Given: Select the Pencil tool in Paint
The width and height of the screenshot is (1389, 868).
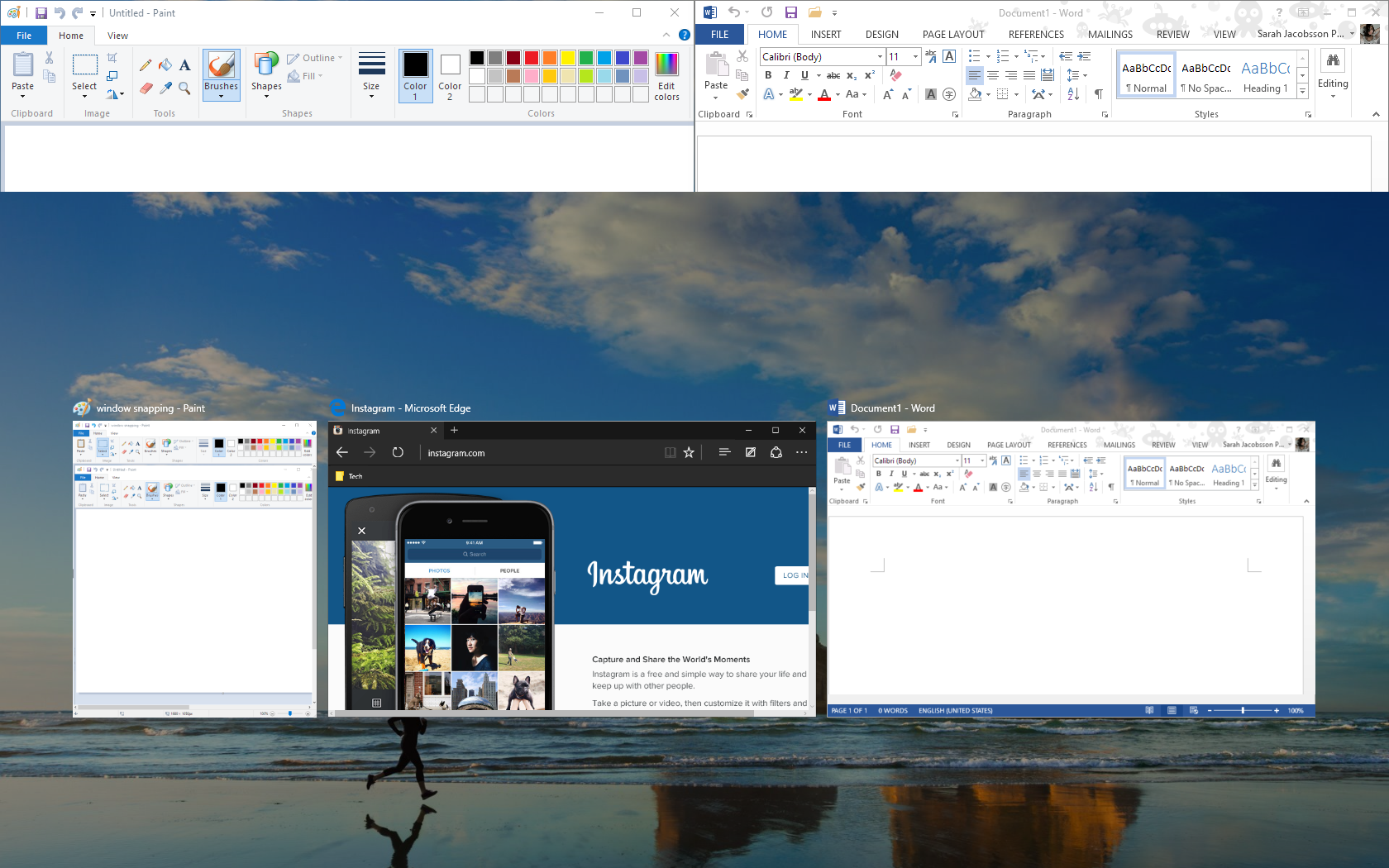Looking at the screenshot, I should (146, 65).
